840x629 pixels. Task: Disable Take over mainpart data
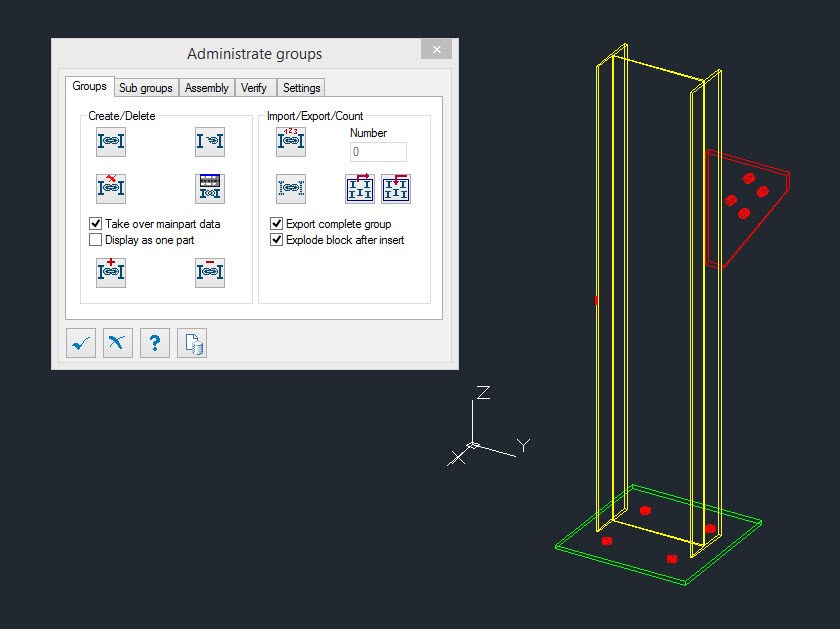[96, 223]
